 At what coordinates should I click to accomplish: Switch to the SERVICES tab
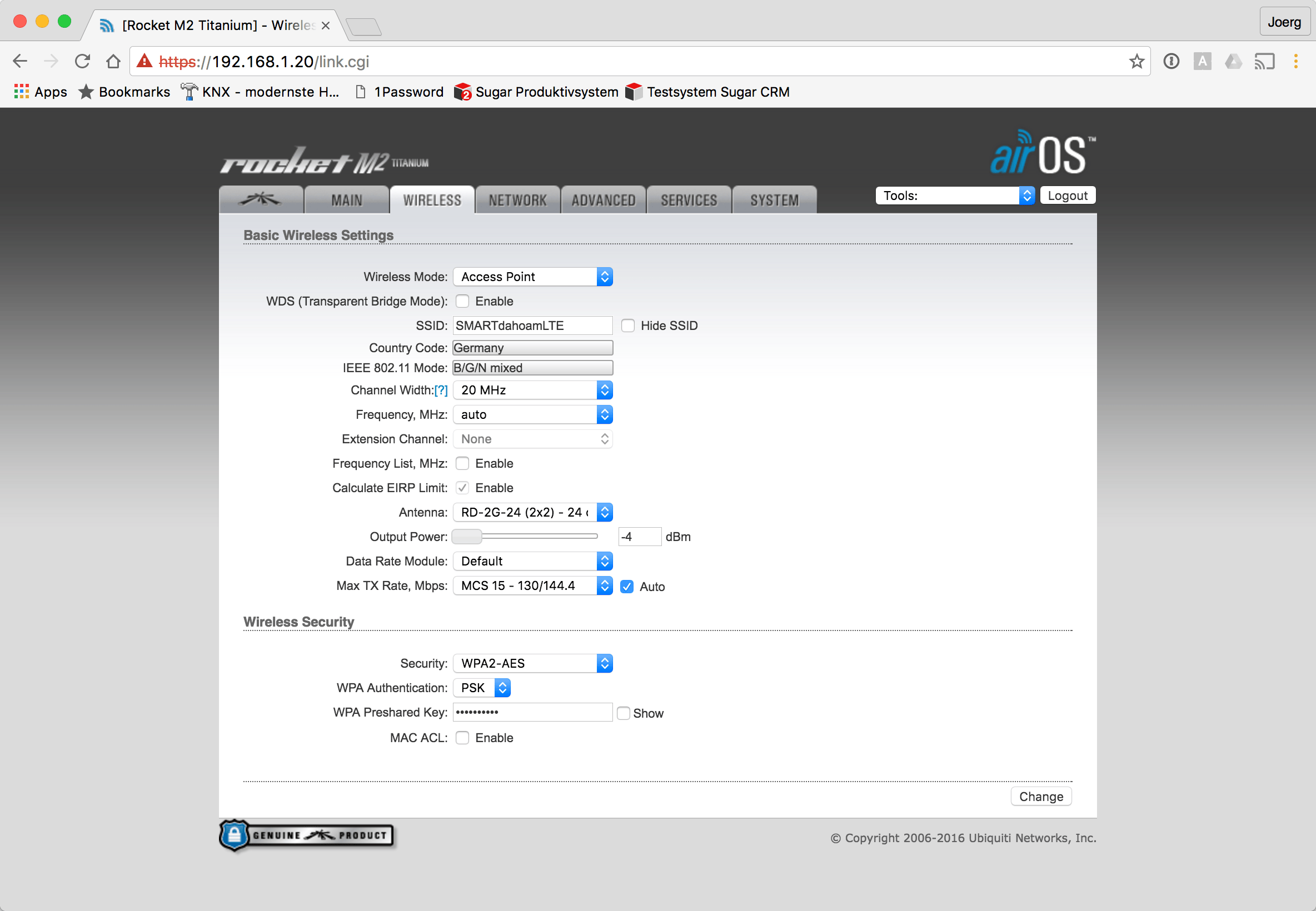(689, 200)
